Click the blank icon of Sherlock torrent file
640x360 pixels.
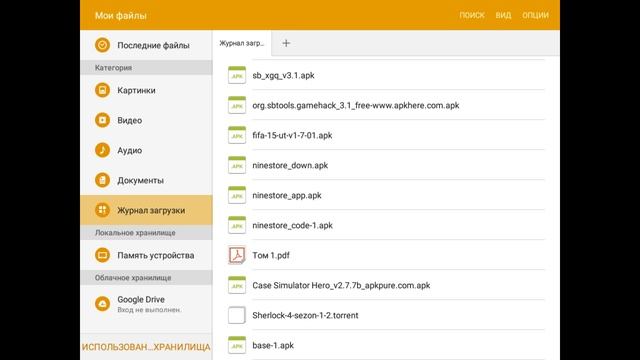coord(237,315)
